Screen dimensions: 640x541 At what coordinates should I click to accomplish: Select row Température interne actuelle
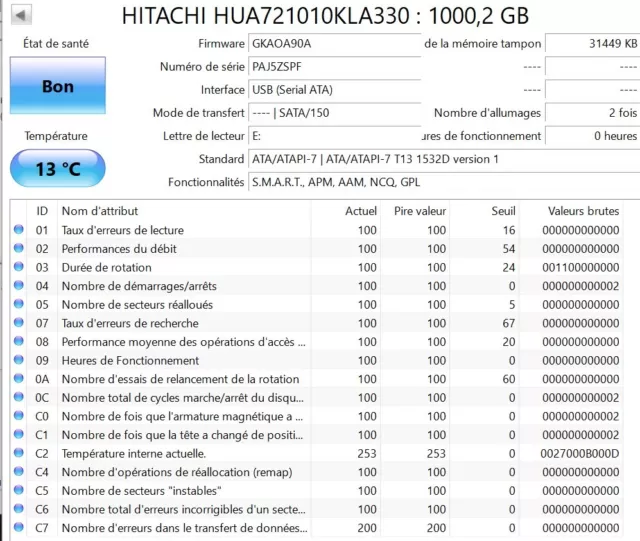tap(316, 453)
